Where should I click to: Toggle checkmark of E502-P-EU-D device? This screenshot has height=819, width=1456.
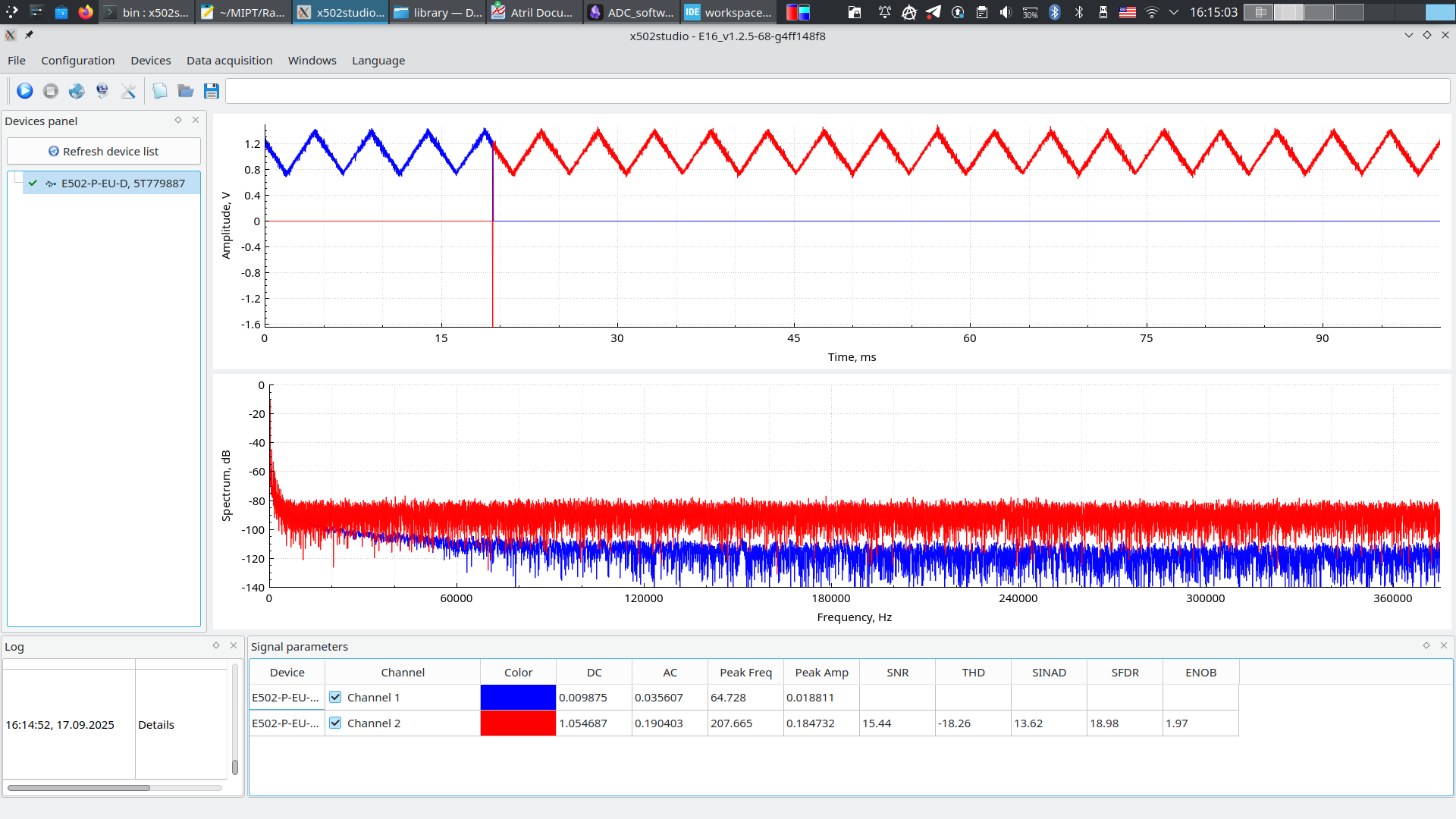(33, 183)
